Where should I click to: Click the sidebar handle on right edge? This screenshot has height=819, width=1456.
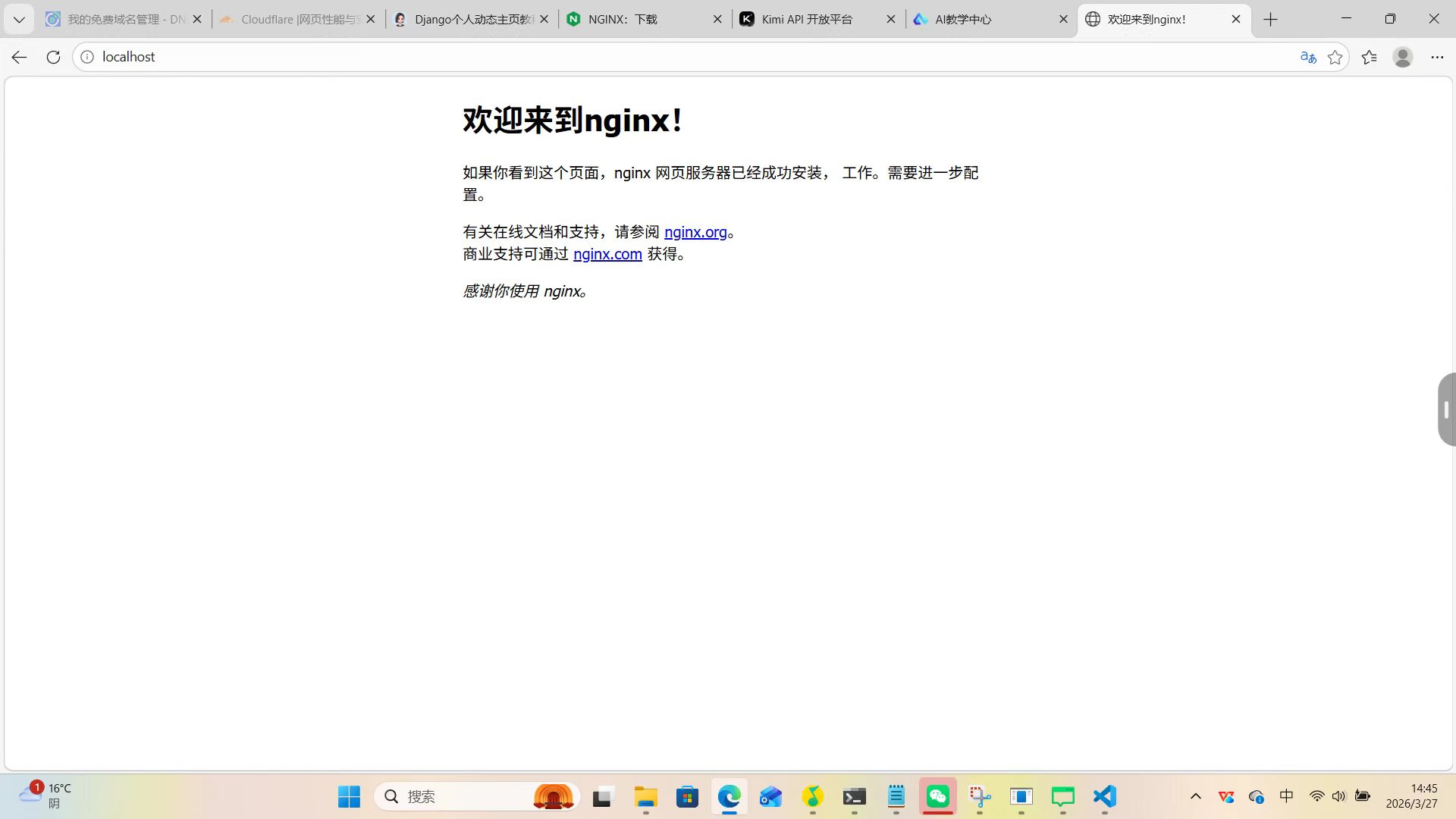click(1446, 409)
